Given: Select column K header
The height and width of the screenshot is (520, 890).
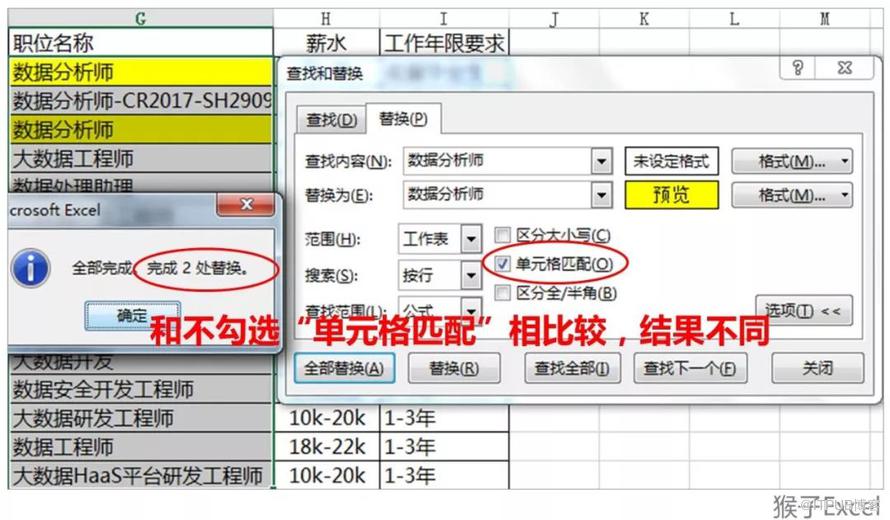Looking at the screenshot, I should tap(644, 19).
